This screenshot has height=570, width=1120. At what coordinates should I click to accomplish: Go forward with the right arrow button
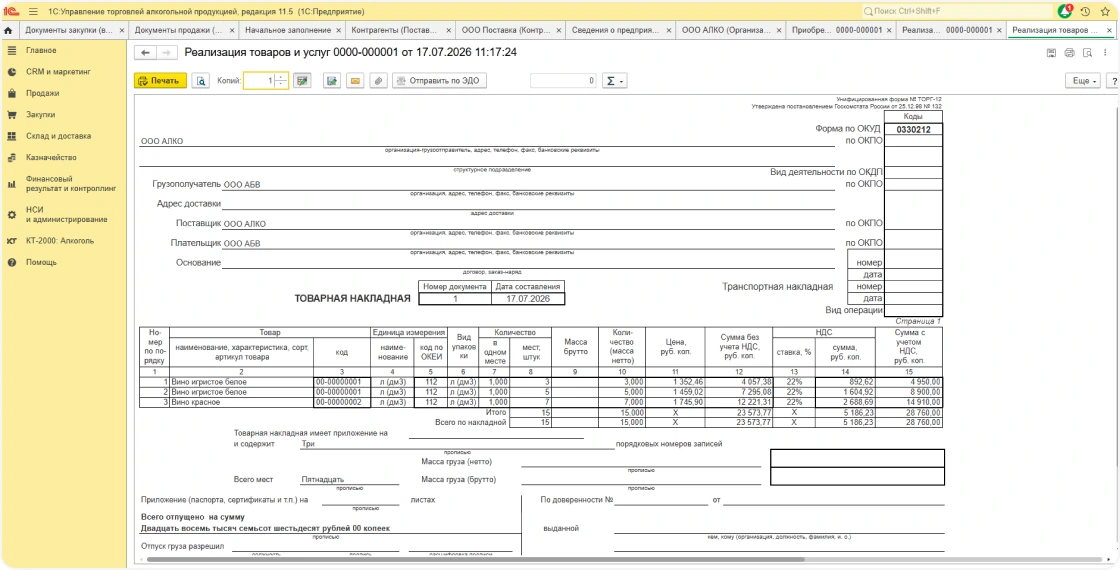[166, 53]
